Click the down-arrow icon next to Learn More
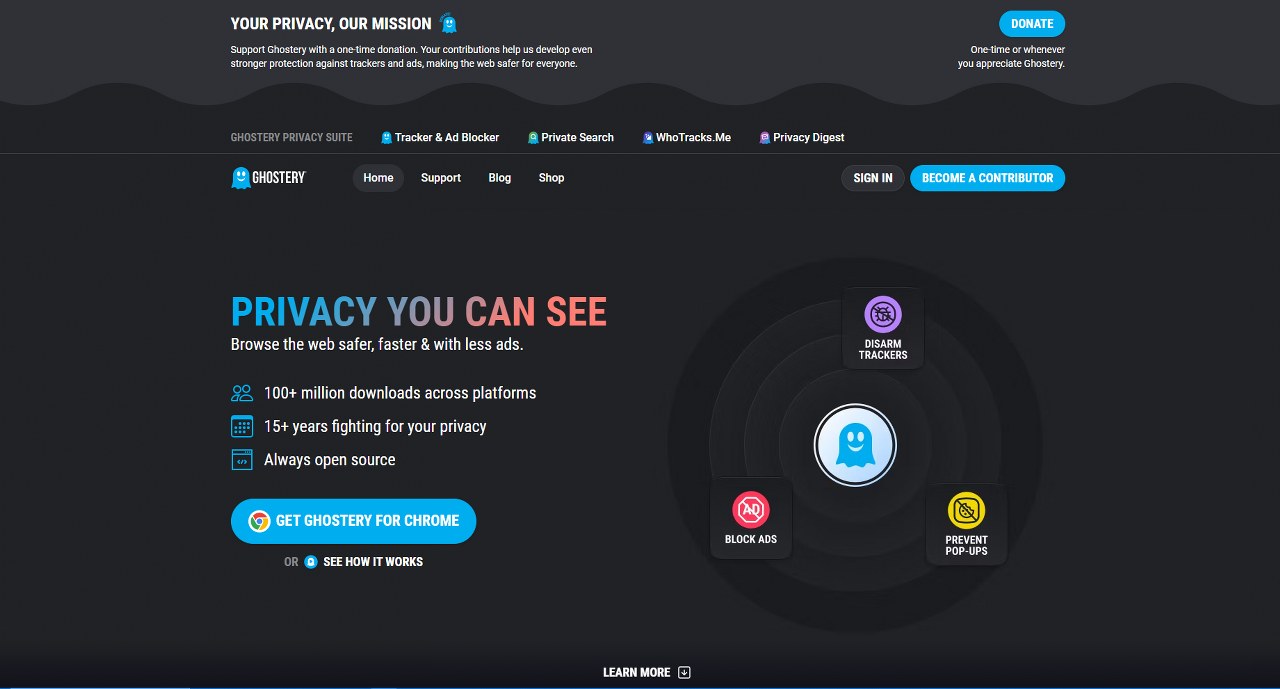This screenshot has width=1280, height=689. [x=684, y=672]
